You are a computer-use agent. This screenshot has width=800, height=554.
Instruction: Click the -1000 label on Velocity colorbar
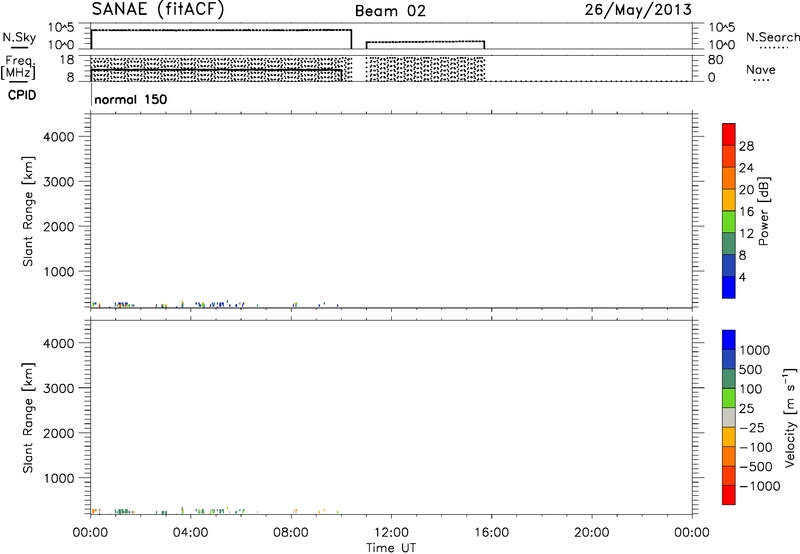point(760,486)
